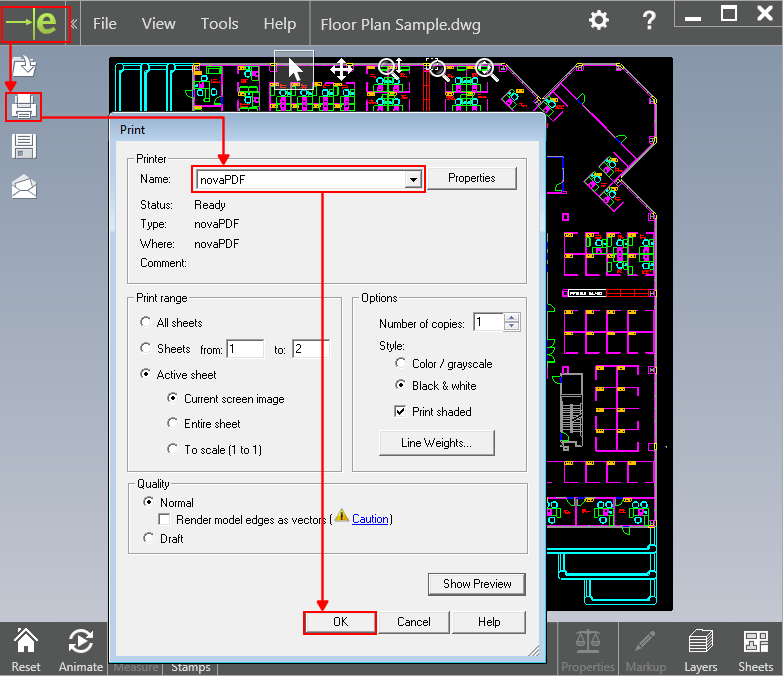Click the Send email envelope icon

pyautogui.click(x=24, y=186)
